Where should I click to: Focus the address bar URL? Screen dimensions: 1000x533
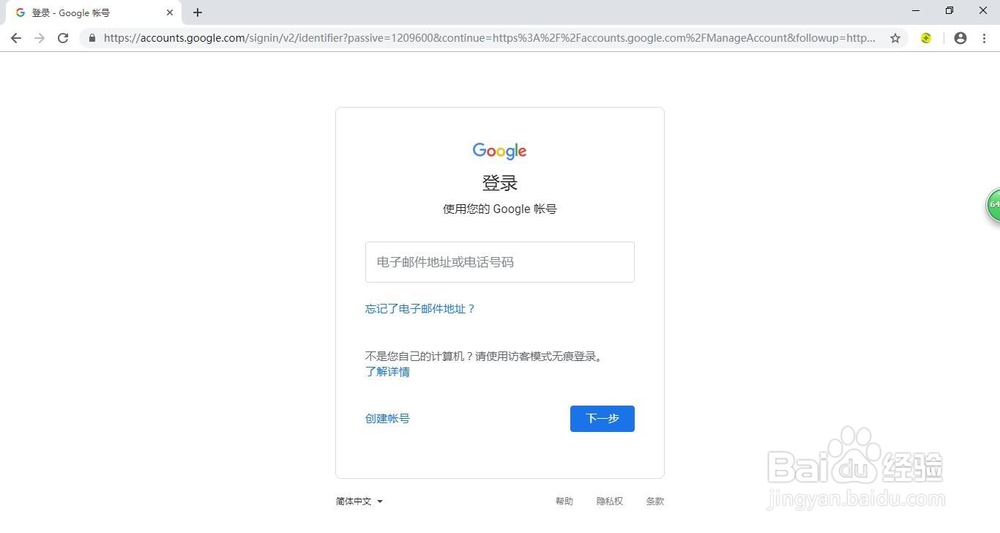click(x=489, y=38)
